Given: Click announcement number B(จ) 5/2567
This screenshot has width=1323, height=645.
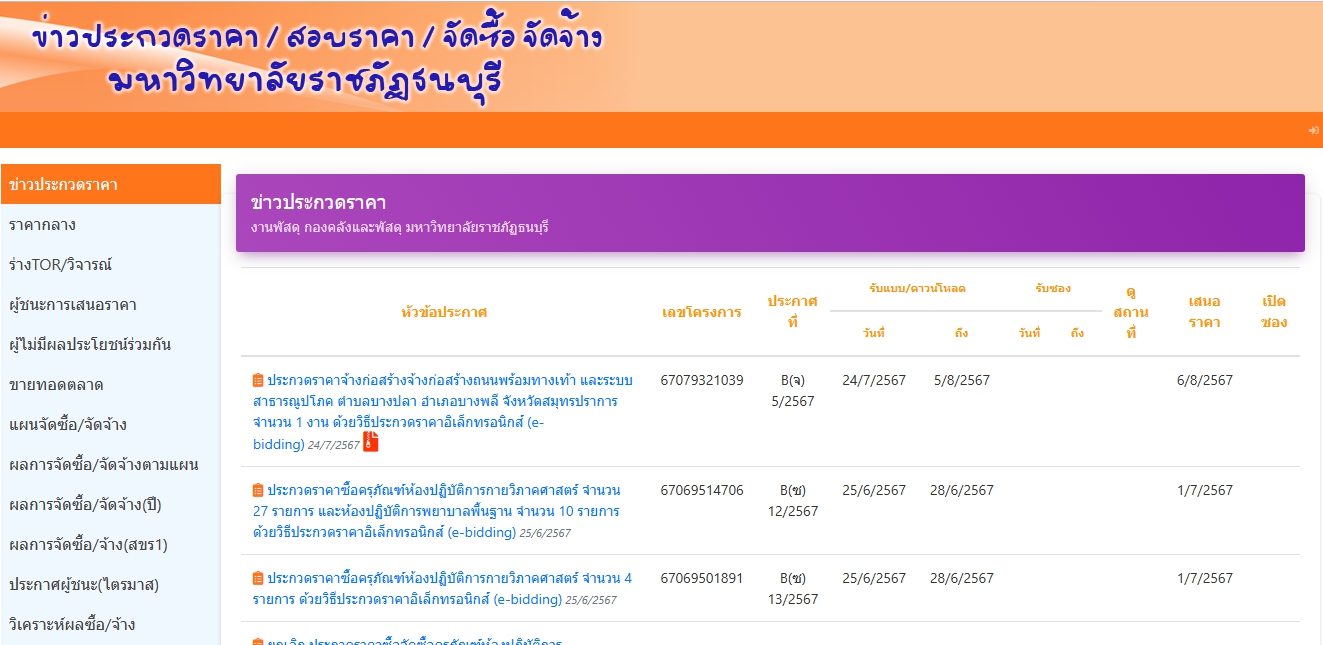Looking at the screenshot, I should [792, 391].
